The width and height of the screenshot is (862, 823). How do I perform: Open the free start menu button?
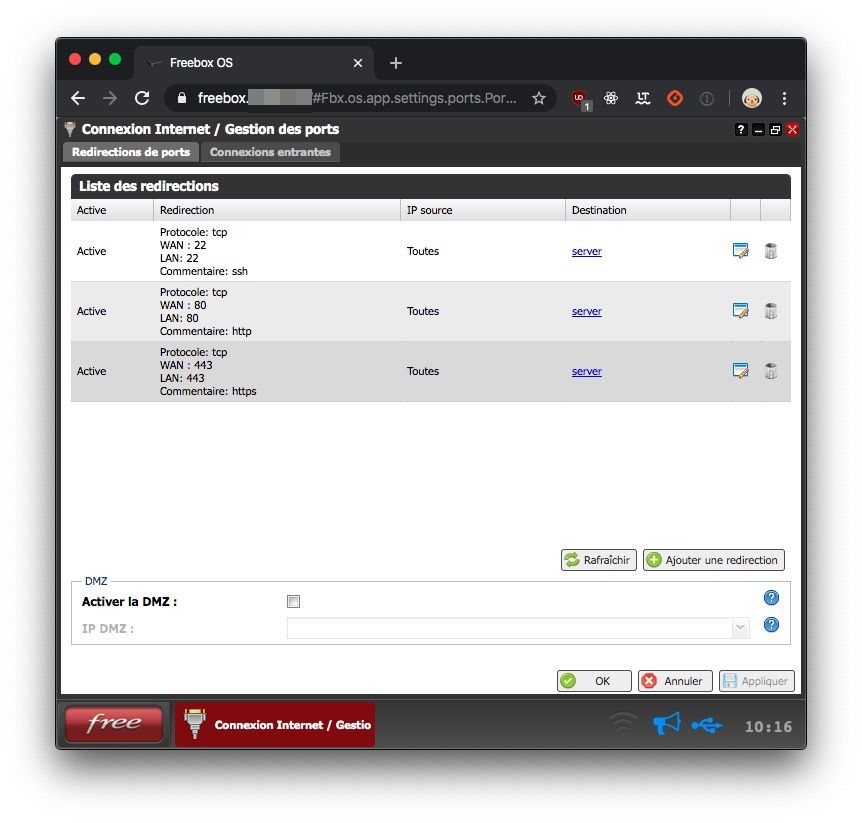pos(113,724)
